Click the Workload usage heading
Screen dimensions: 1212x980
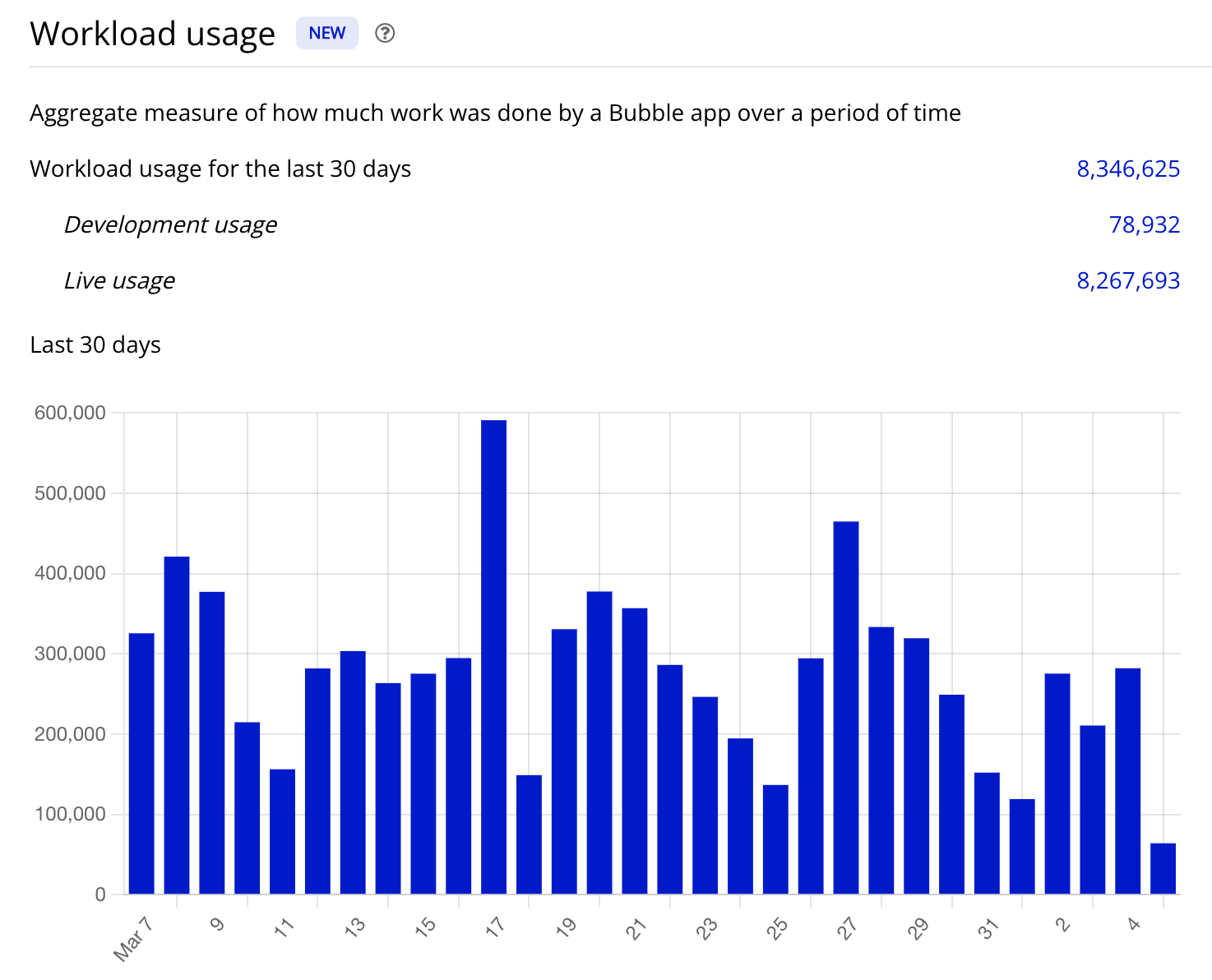click(153, 34)
